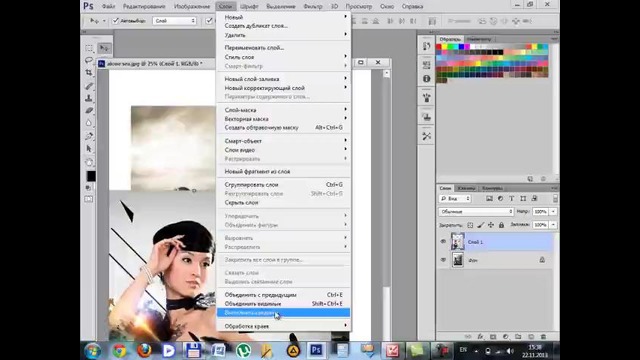
Task: Select the Move tool in the toolbox
Action: point(104,48)
